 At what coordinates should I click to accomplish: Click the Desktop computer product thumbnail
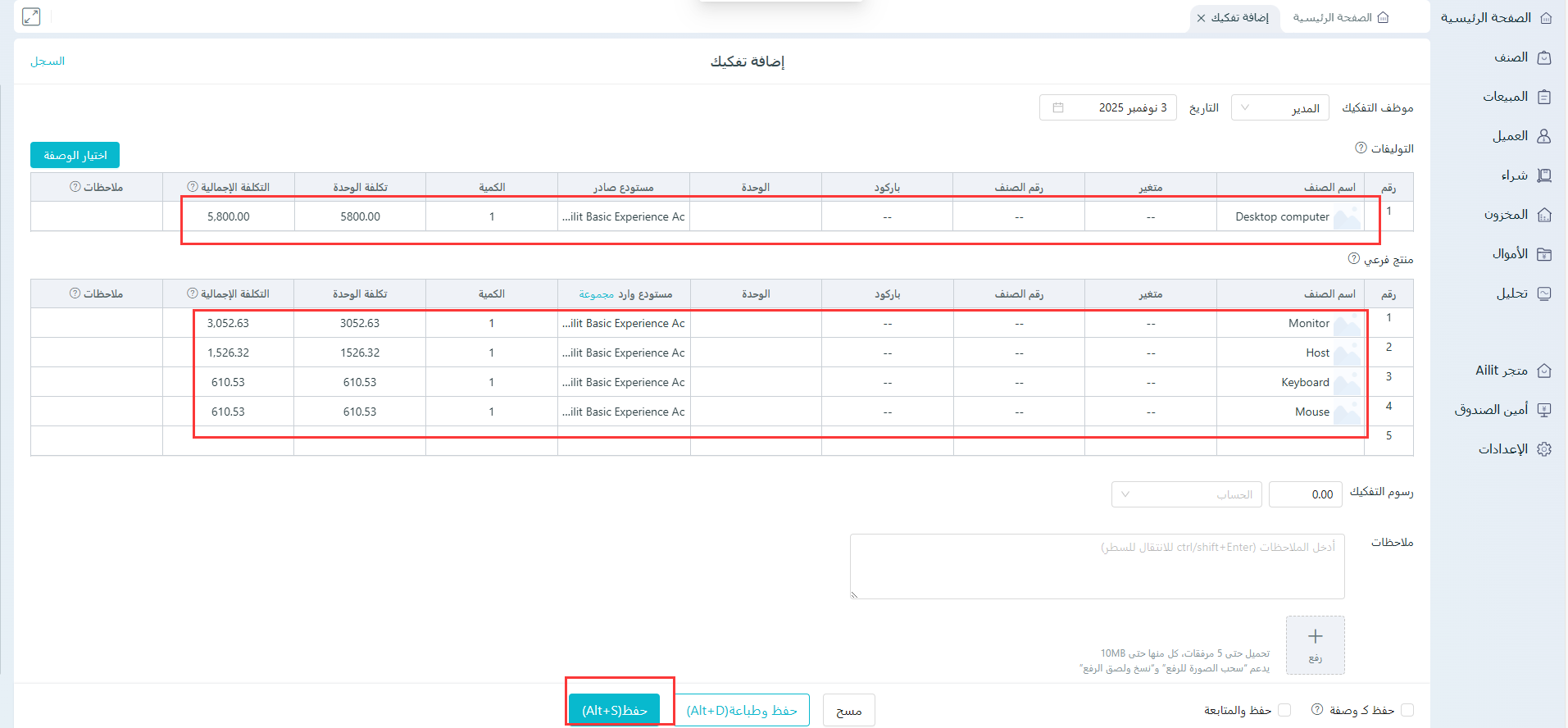[x=1347, y=217]
